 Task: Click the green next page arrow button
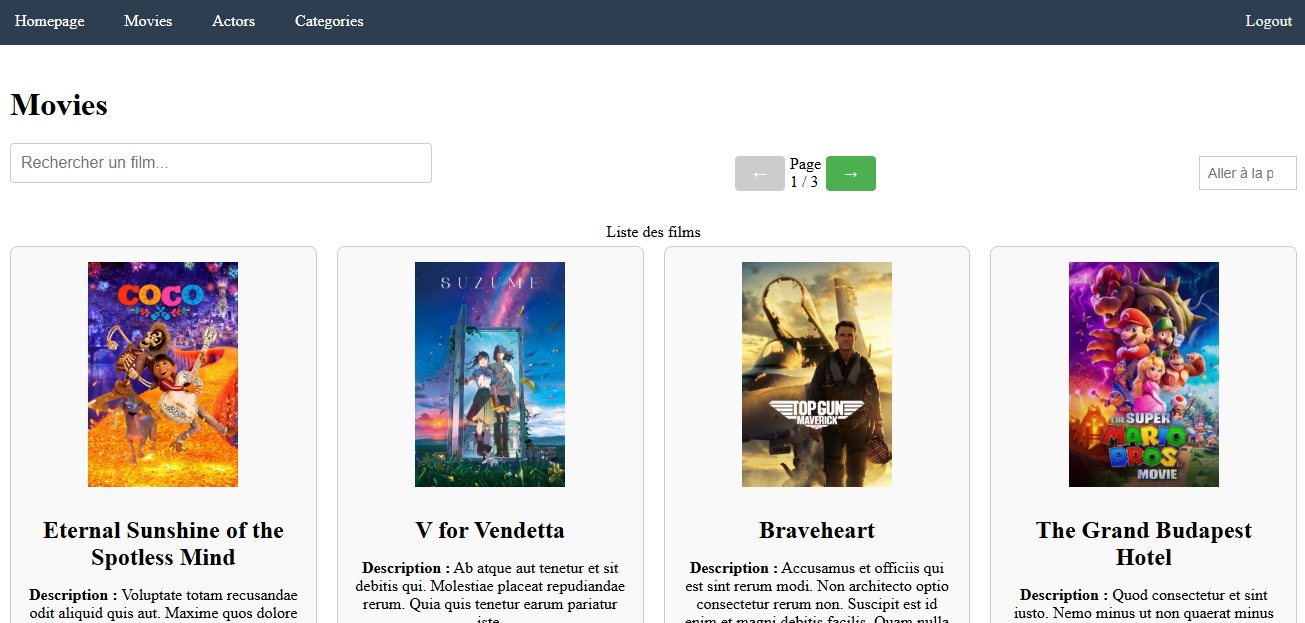[851, 173]
